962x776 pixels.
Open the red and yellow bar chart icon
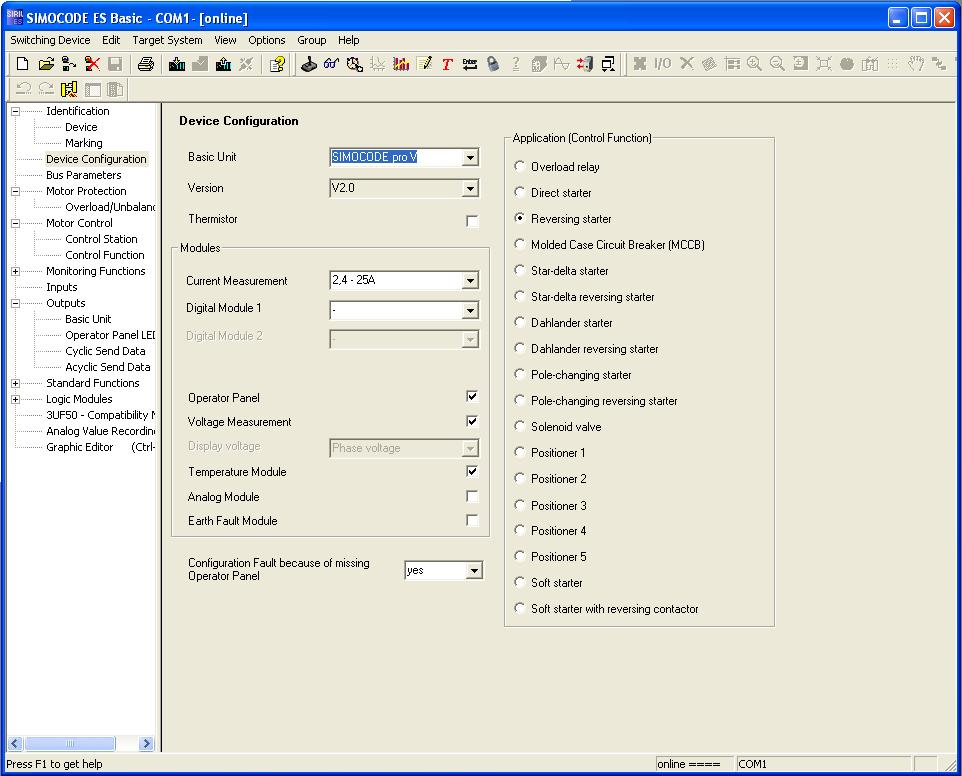coord(401,64)
